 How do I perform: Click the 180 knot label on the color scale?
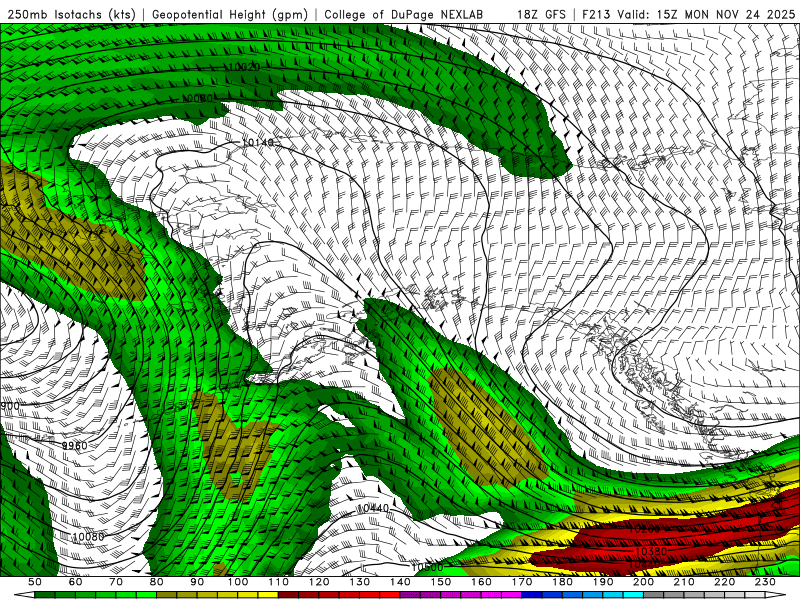(x=563, y=582)
